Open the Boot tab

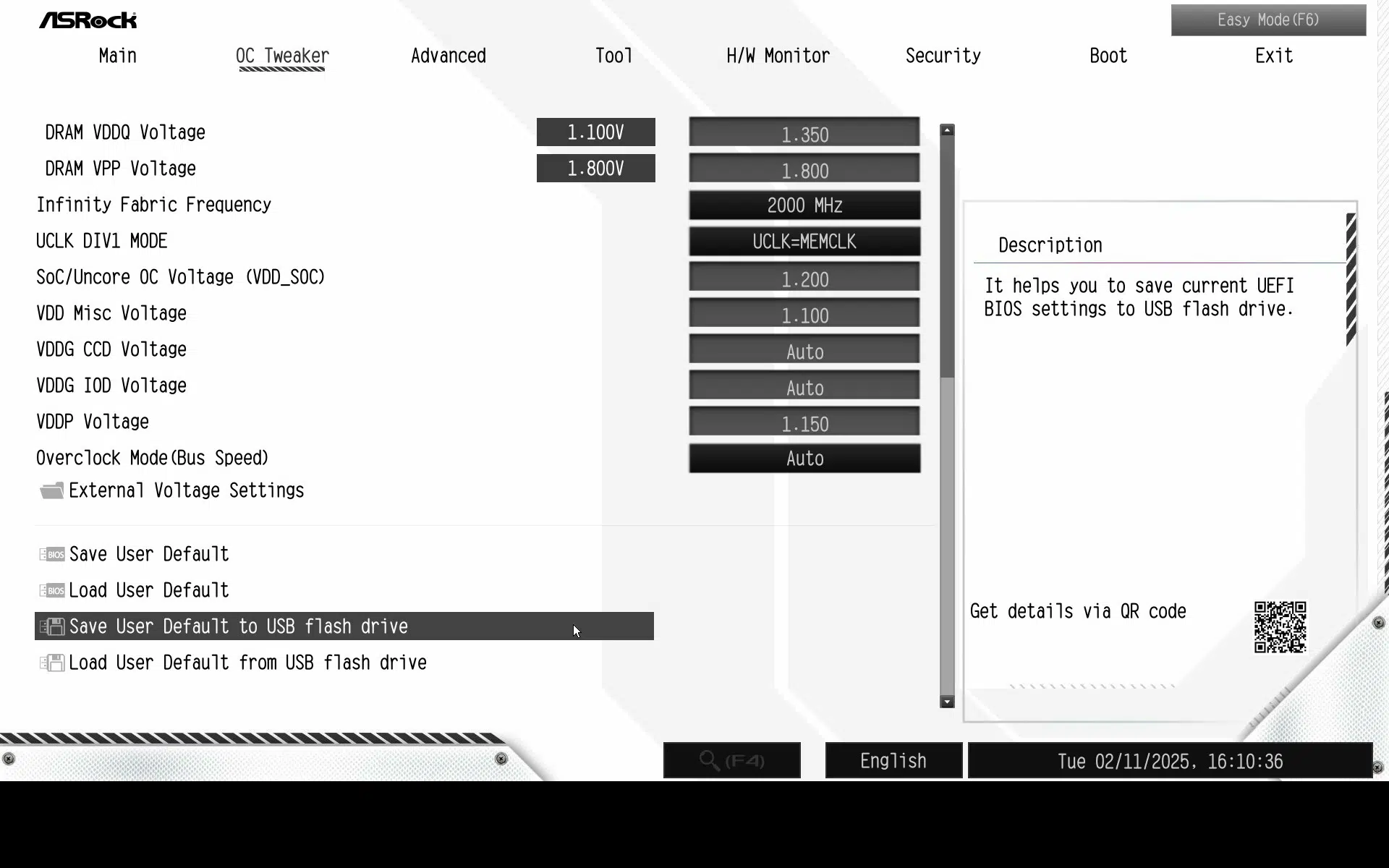1108,56
